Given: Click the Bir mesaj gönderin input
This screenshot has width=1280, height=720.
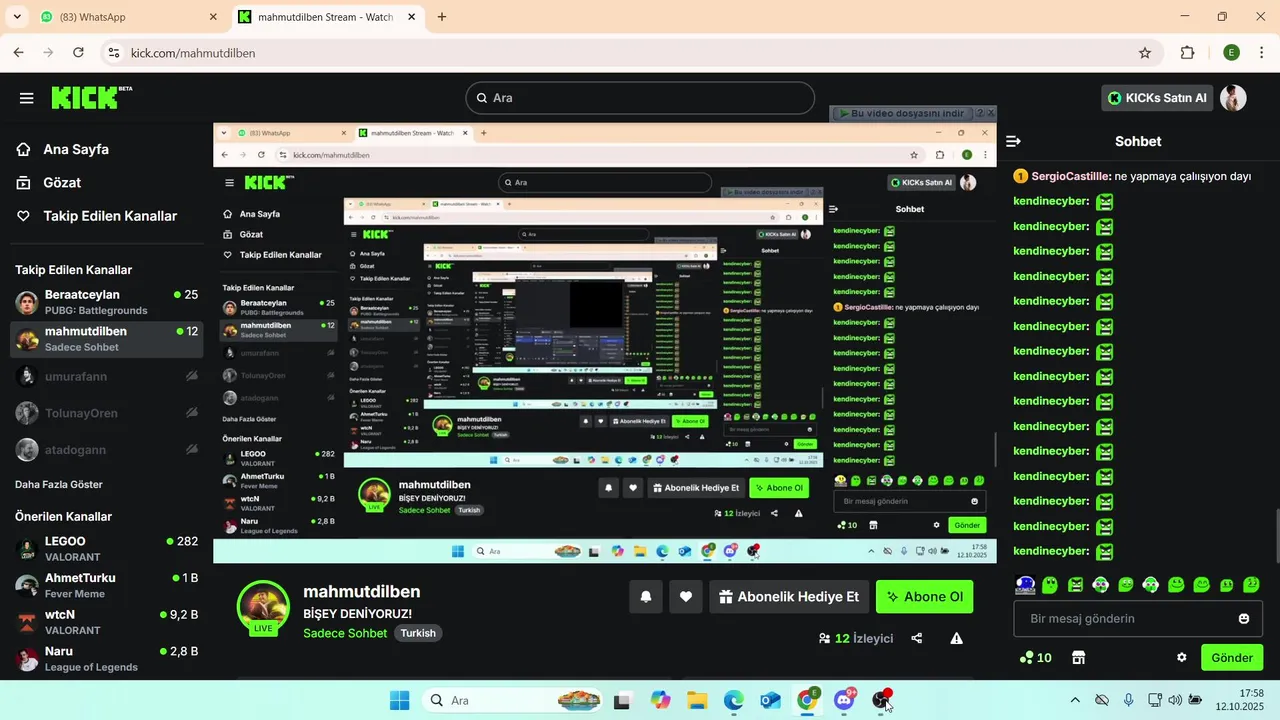Looking at the screenshot, I should pos(1138,619).
